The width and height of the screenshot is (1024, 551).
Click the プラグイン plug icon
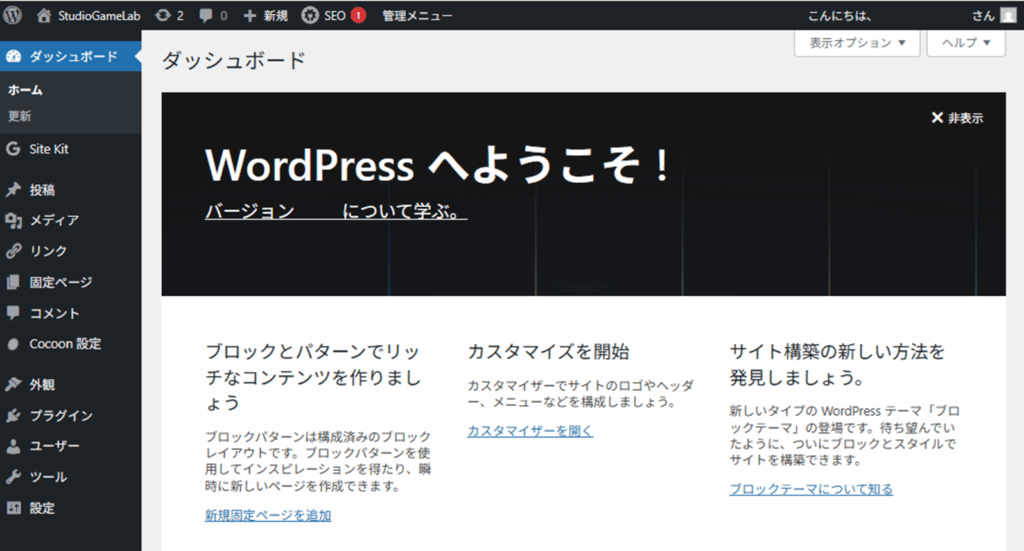13,415
